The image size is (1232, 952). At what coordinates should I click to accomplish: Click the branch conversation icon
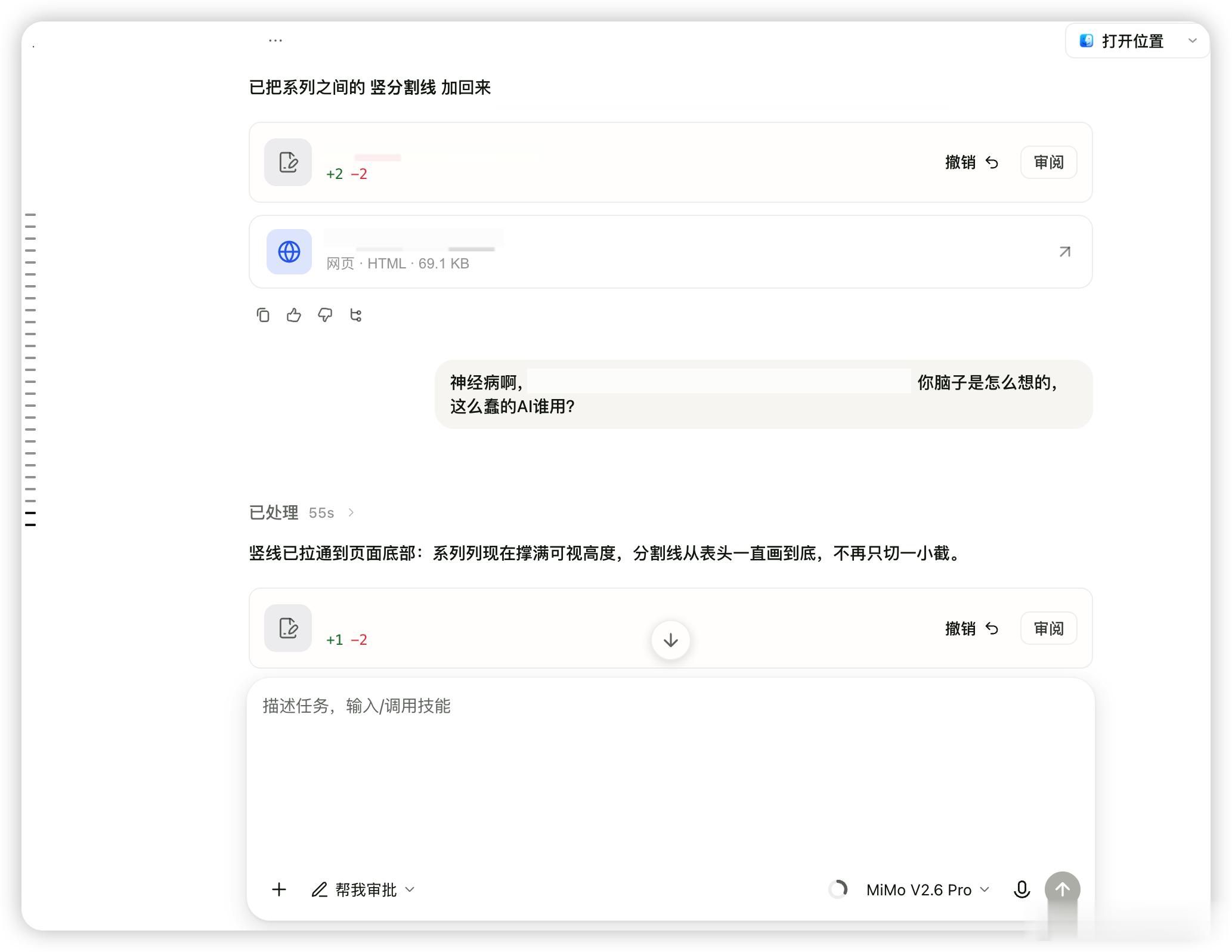(356, 315)
